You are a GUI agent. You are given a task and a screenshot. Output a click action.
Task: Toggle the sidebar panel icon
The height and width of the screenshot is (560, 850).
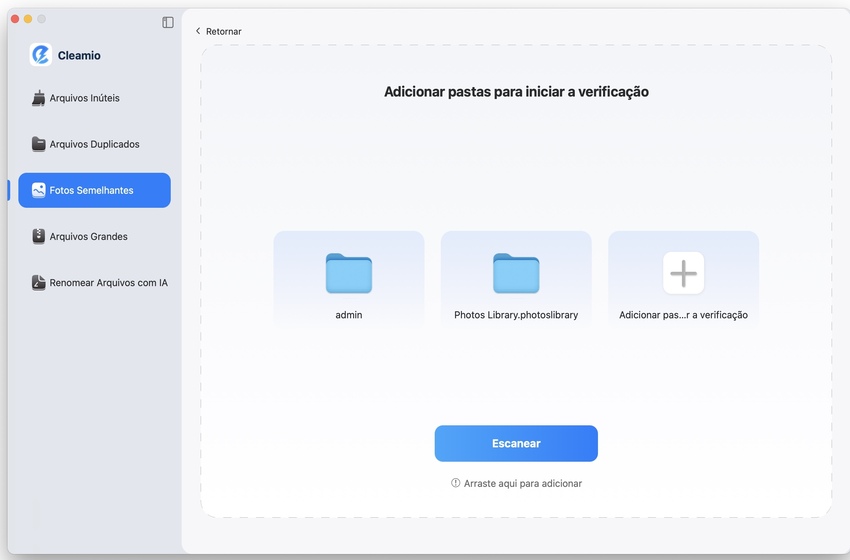[168, 22]
